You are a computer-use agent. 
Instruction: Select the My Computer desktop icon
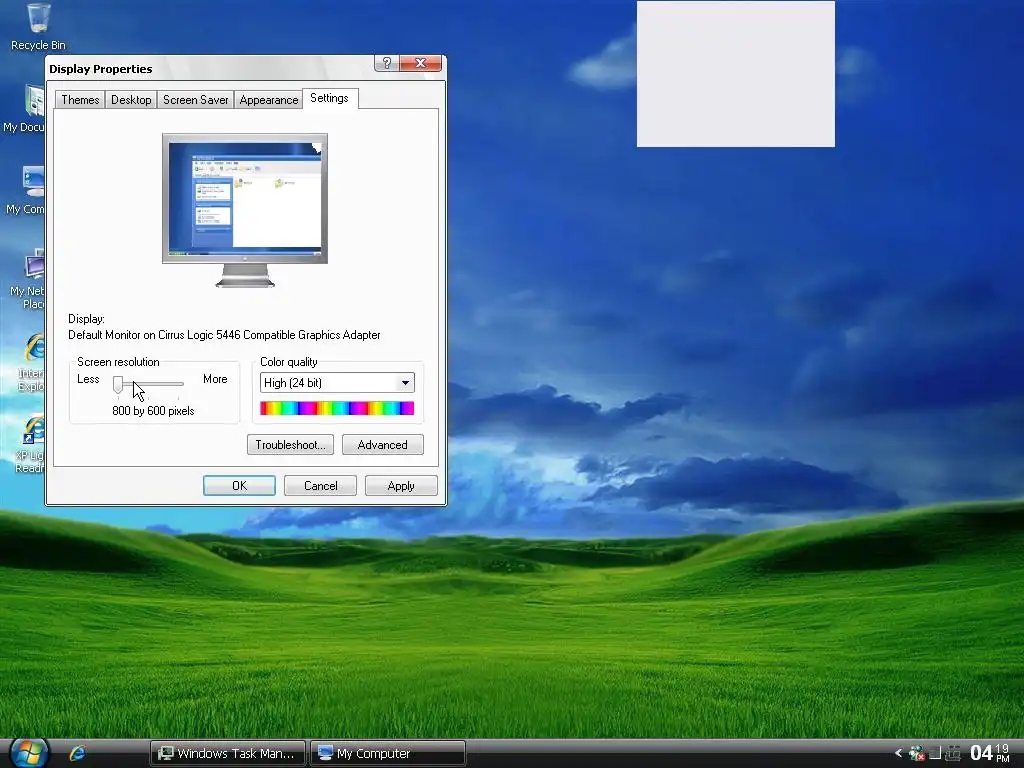coord(26,191)
